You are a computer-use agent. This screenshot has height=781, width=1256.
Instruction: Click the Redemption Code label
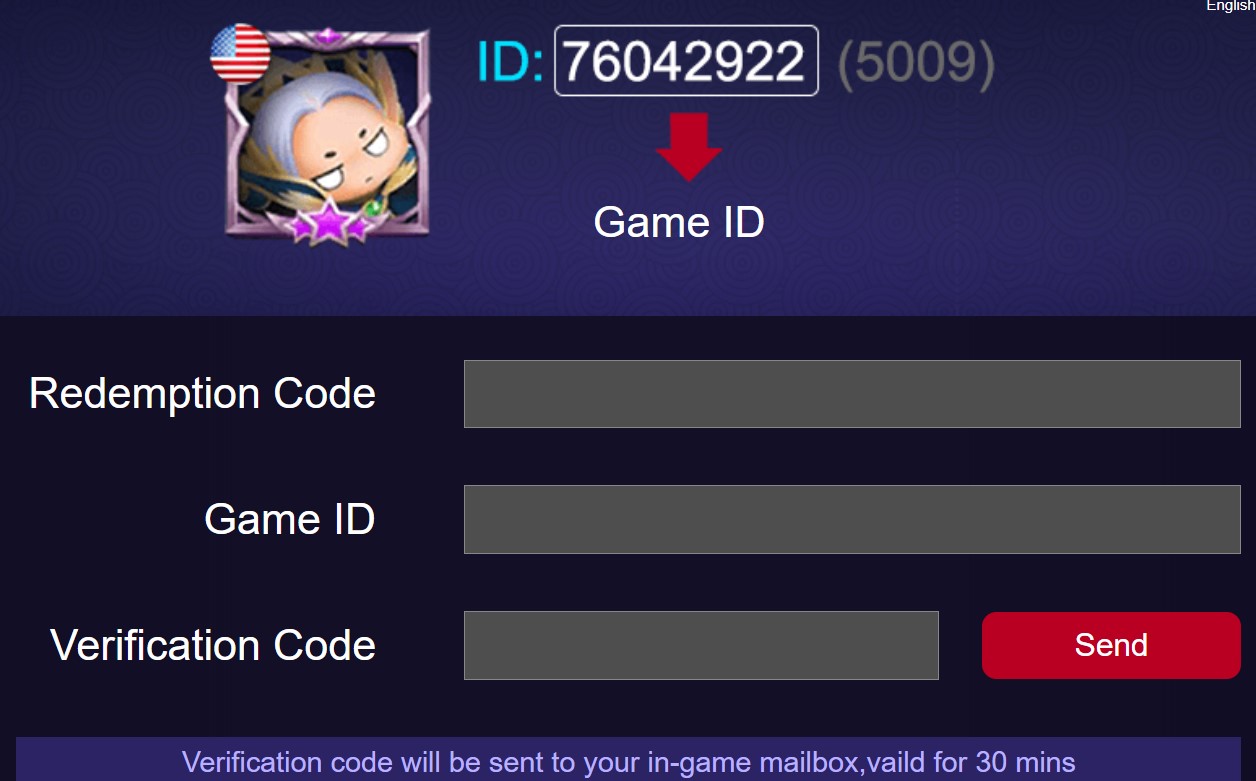click(x=203, y=394)
